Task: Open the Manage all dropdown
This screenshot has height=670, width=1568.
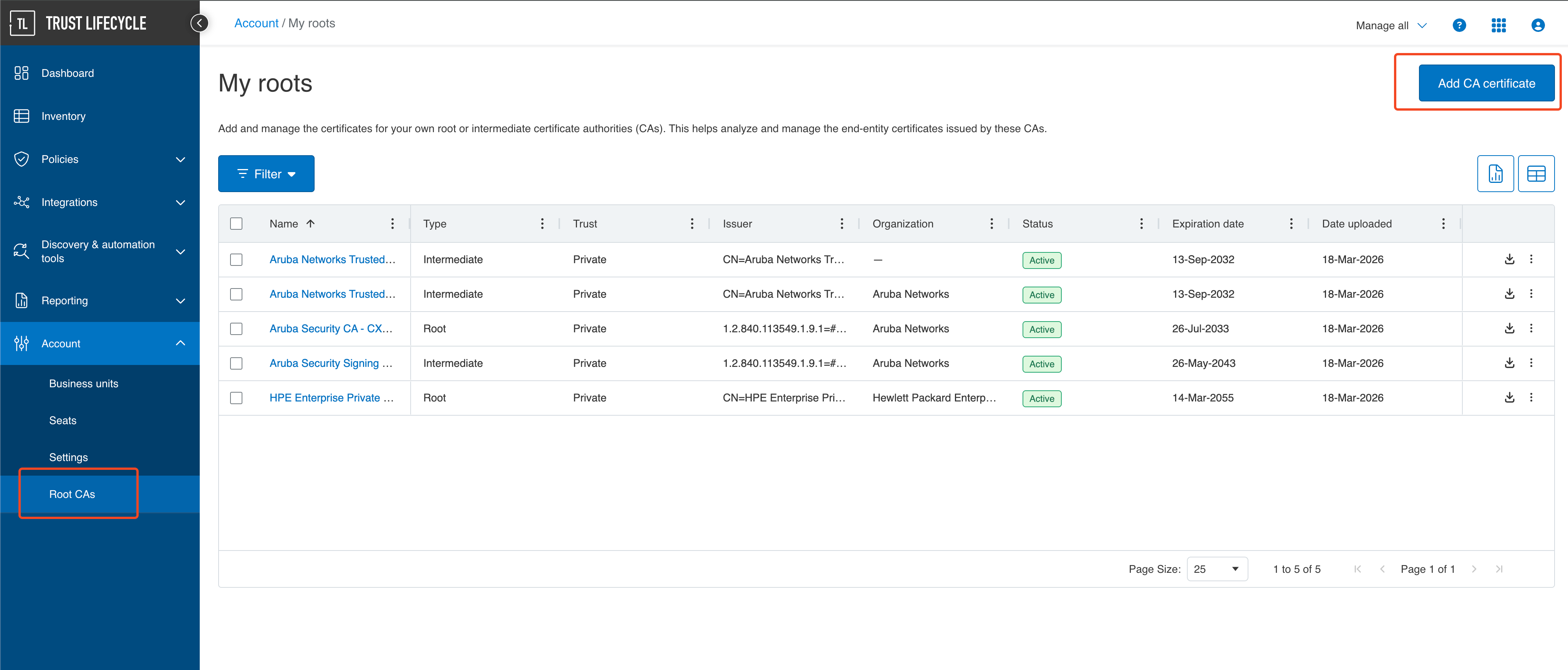Action: pyautogui.click(x=1391, y=26)
